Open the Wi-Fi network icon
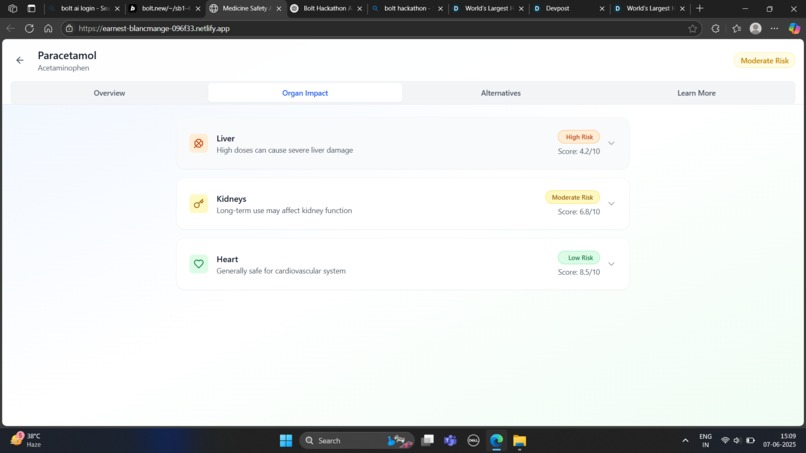Viewport: 806px width, 453px height. point(725,441)
